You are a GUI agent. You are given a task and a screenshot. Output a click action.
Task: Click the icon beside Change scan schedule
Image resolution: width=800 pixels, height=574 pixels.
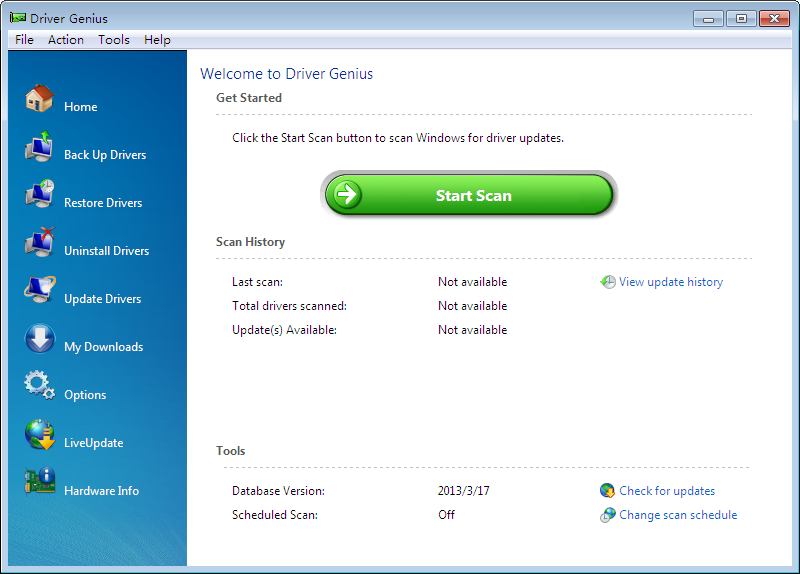[607, 514]
